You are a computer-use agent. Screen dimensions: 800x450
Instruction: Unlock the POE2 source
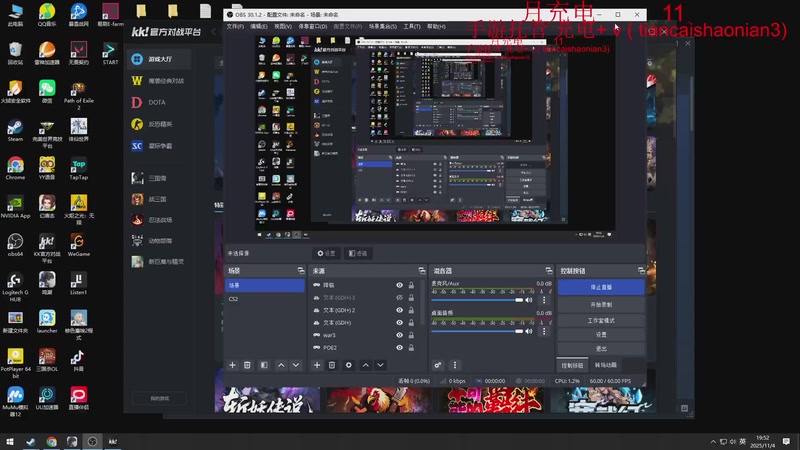coord(411,347)
